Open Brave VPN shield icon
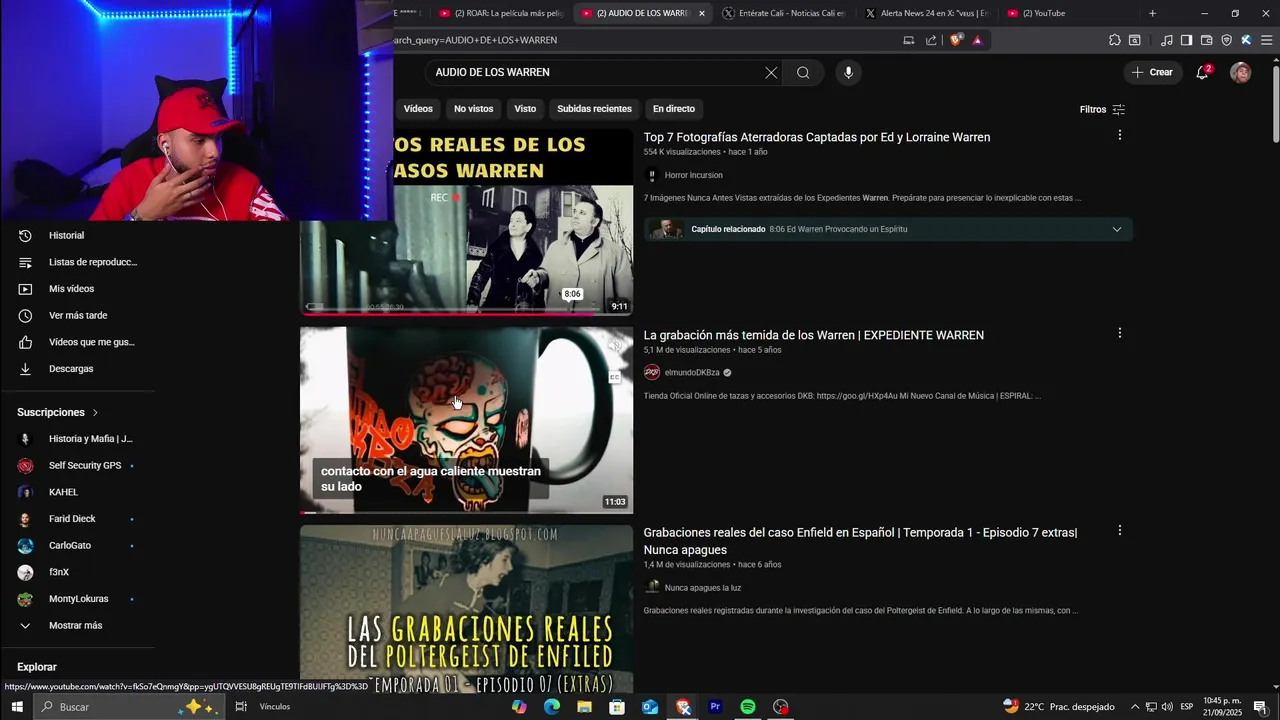The width and height of the screenshot is (1280, 720). (1226, 40)
